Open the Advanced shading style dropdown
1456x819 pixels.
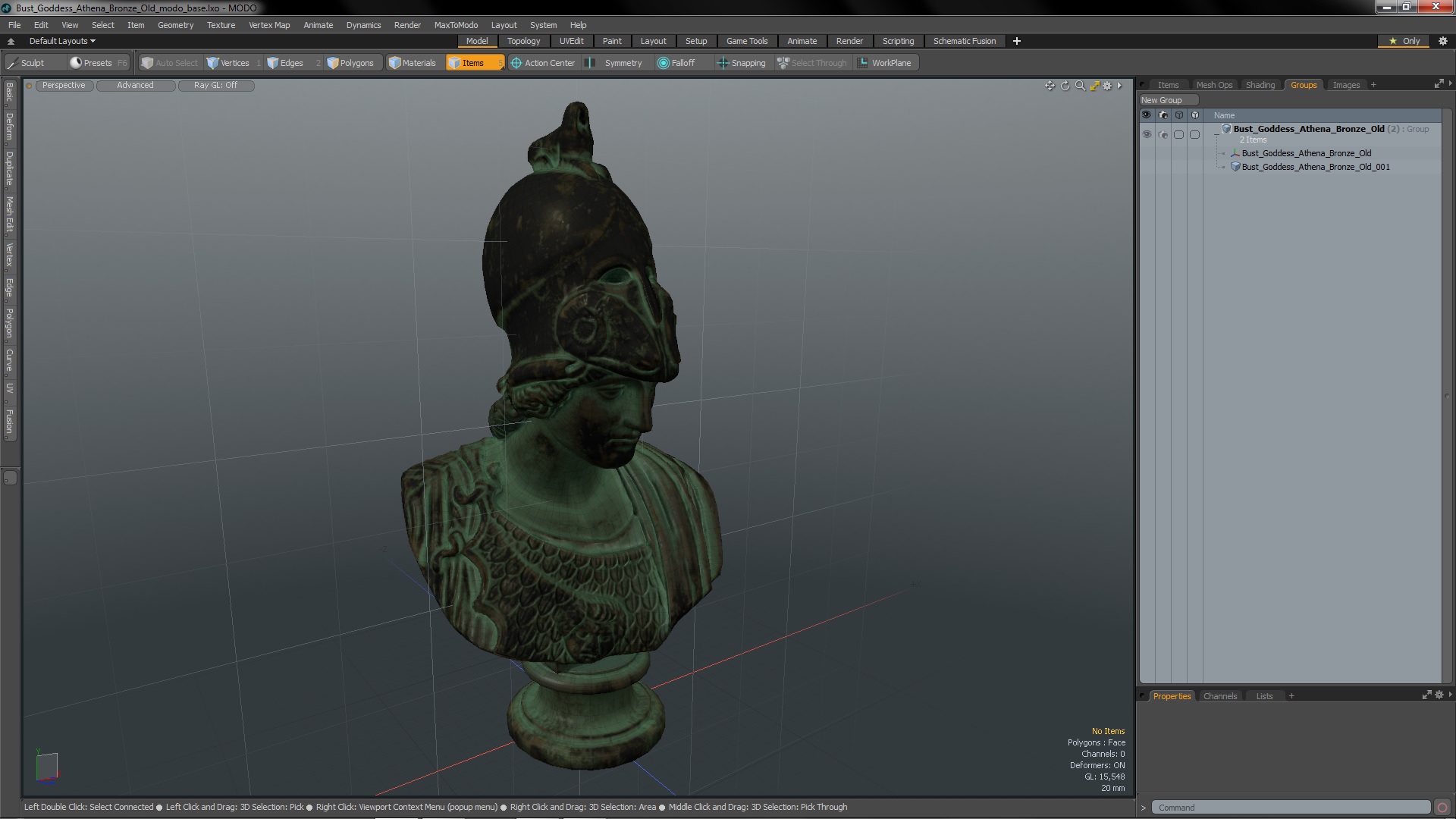point(135,85)
